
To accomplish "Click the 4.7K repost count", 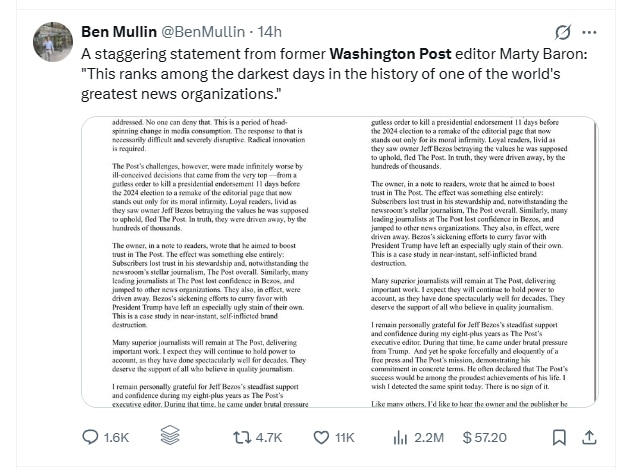I will [x=268, y=437].
